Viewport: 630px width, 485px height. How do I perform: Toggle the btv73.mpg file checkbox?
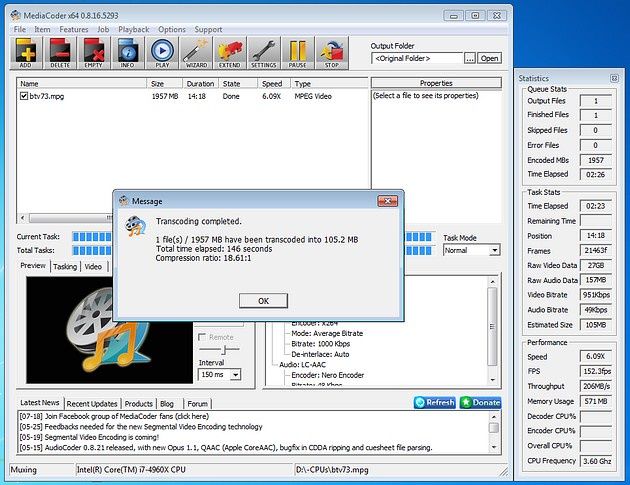[24, 96]
